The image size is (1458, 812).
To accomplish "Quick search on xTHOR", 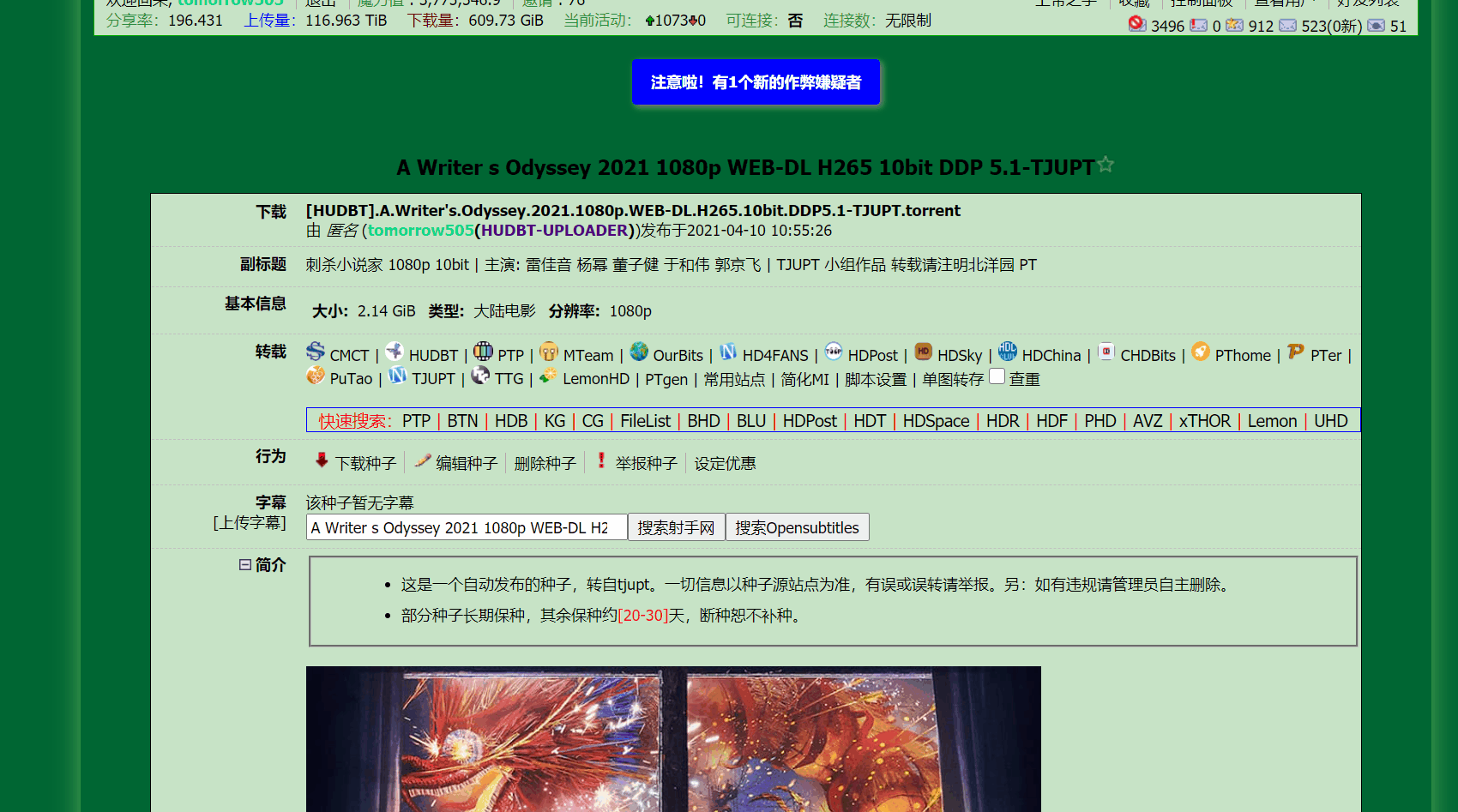I will (1204, 421).
